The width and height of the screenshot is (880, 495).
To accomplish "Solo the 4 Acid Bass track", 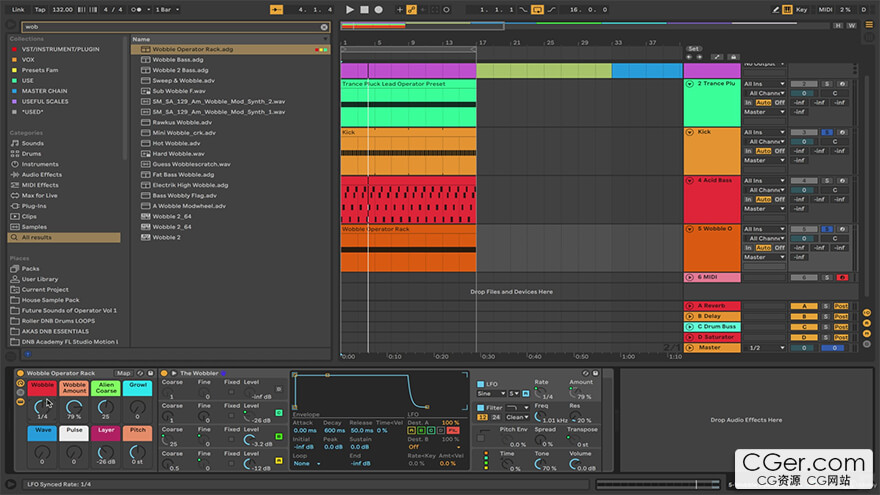I will (x=826, y=181).
